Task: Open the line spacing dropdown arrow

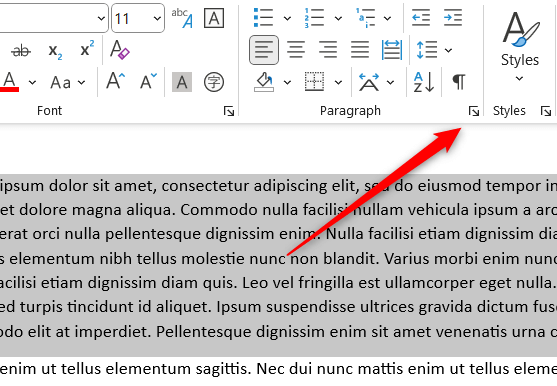Action: [448, 50]
